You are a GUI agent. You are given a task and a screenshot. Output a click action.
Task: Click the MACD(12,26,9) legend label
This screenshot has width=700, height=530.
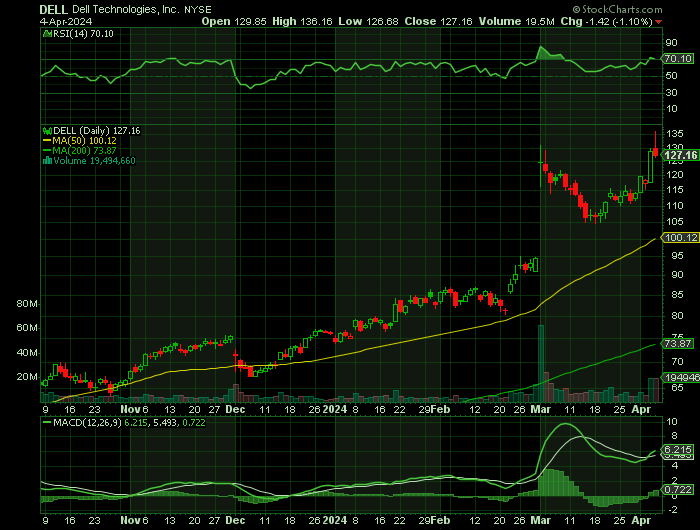(x=87, y=422)
